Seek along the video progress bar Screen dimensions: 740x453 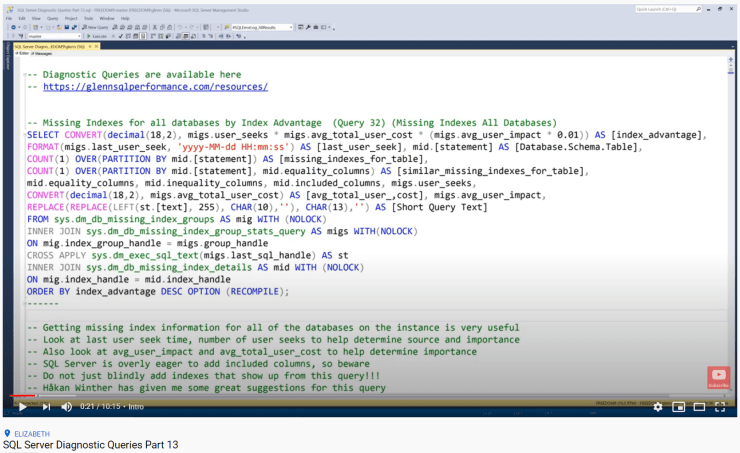click(370, 396)
